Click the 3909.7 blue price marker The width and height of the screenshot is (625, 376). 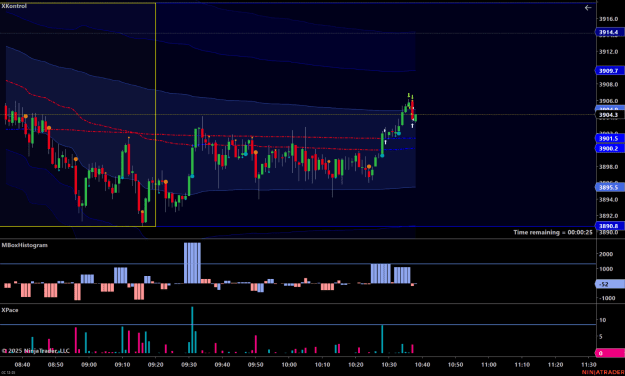point(609,71)
